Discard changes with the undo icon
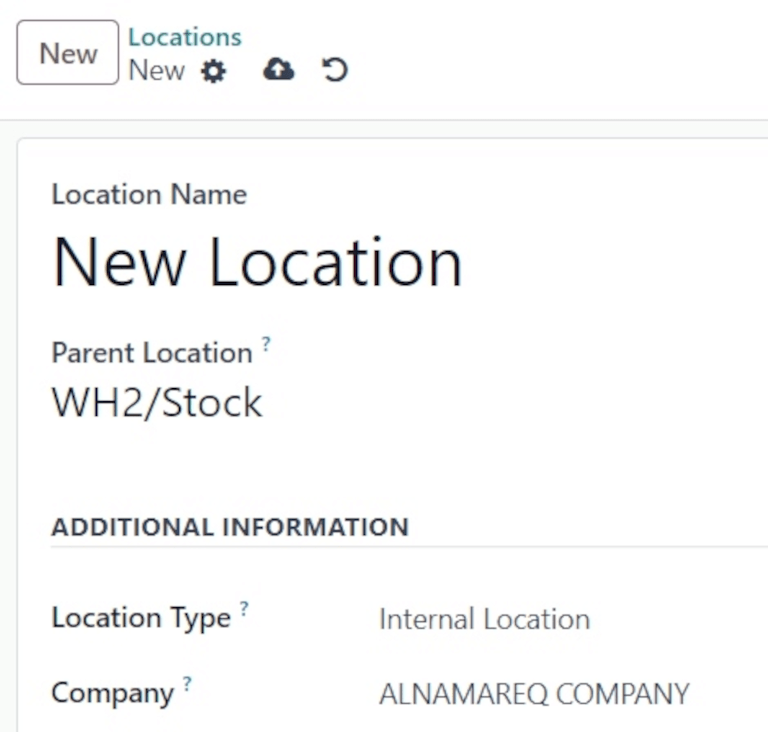The width and height of the screenshot is (768, 732). (335, 70)
